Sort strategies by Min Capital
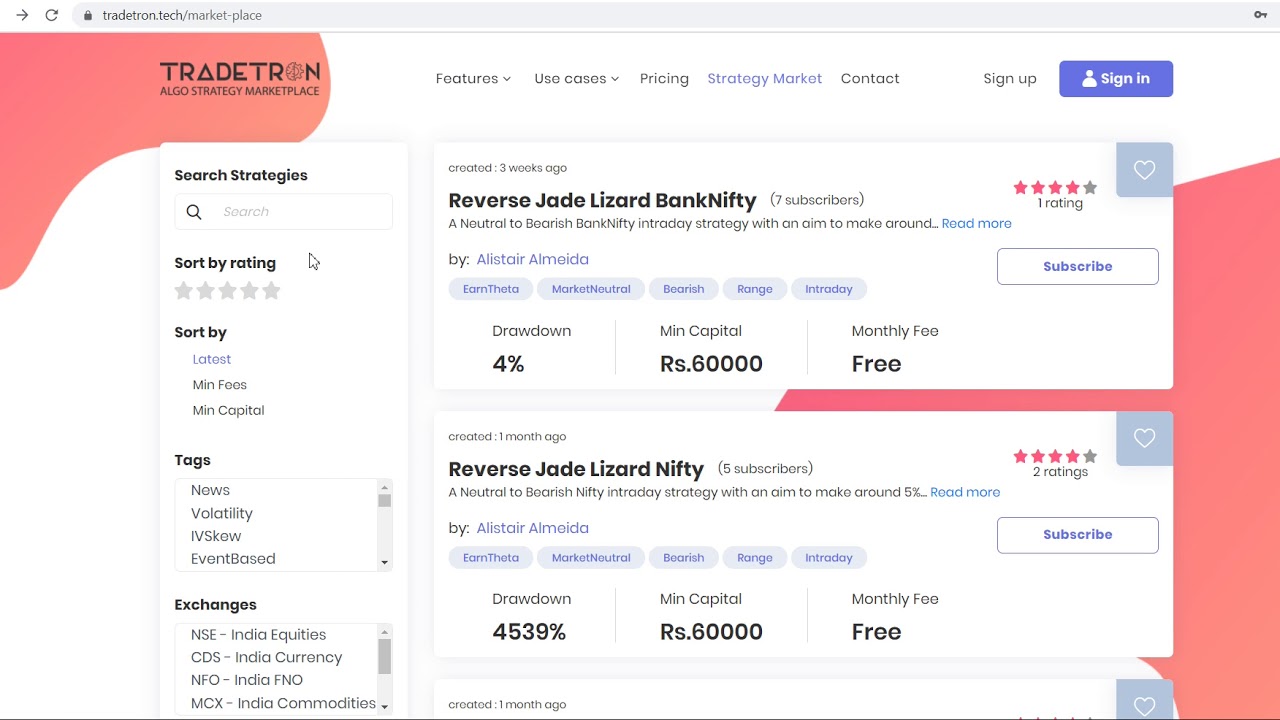 tap(228, 411)
